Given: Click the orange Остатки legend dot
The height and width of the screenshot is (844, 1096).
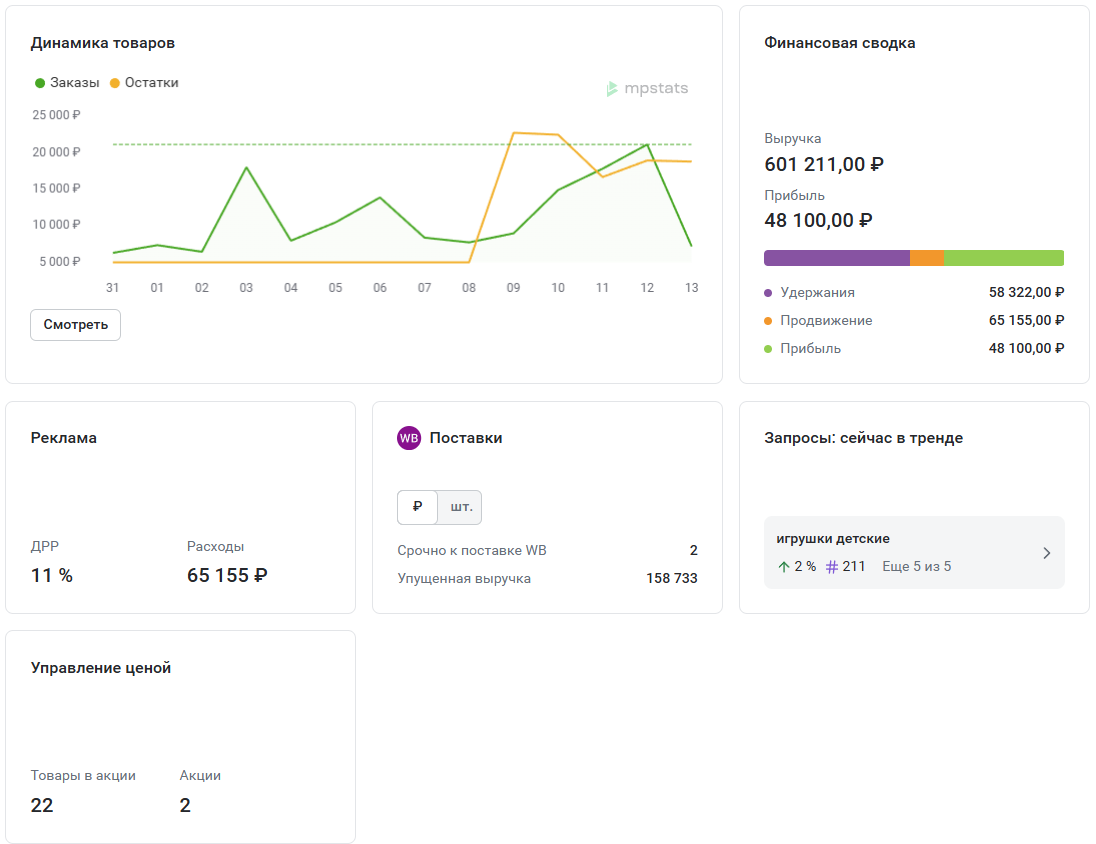Looking at the screenshot, I should tap(114, 83).
